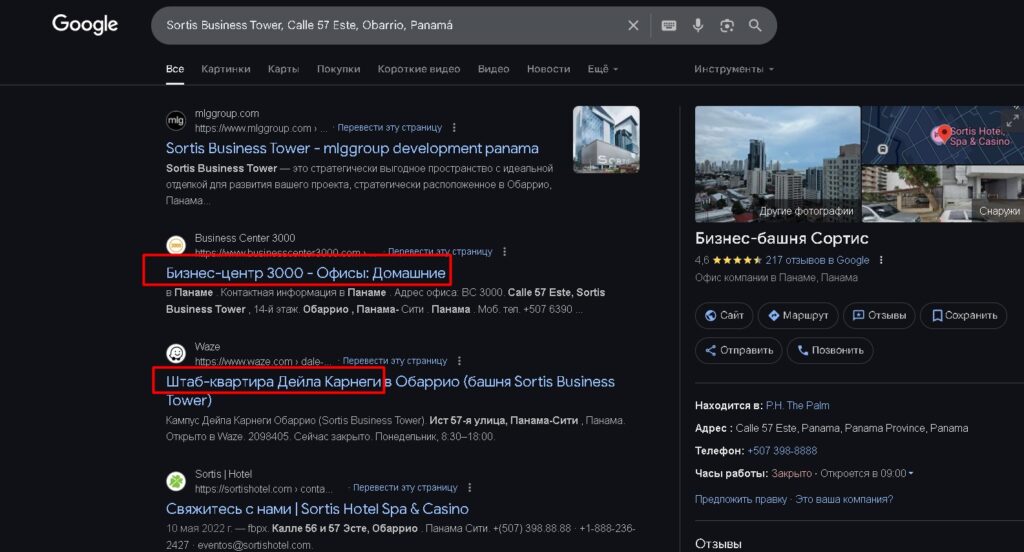Switch to the Картинки tab
The height and width of the screenshot is (552, 1024).
[226, 69]
